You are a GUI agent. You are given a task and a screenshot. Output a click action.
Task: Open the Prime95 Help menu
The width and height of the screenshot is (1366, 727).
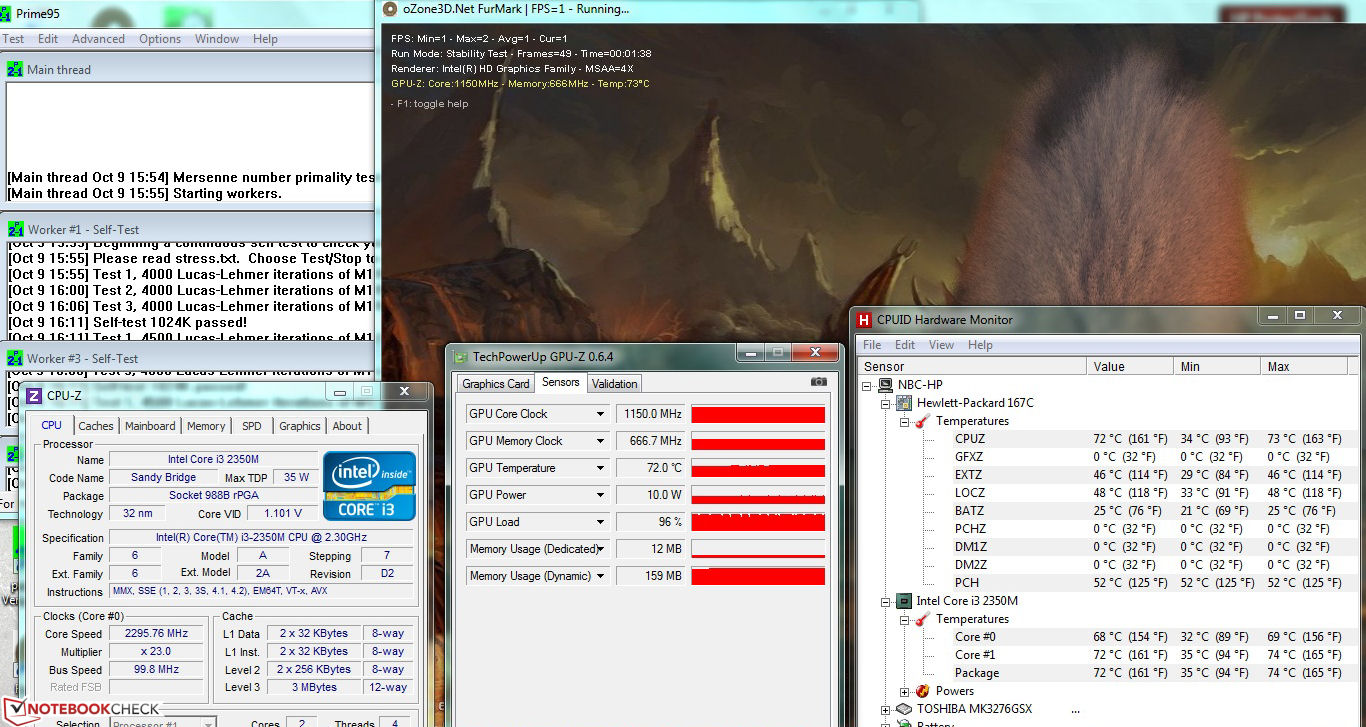(x=265, y=39)
